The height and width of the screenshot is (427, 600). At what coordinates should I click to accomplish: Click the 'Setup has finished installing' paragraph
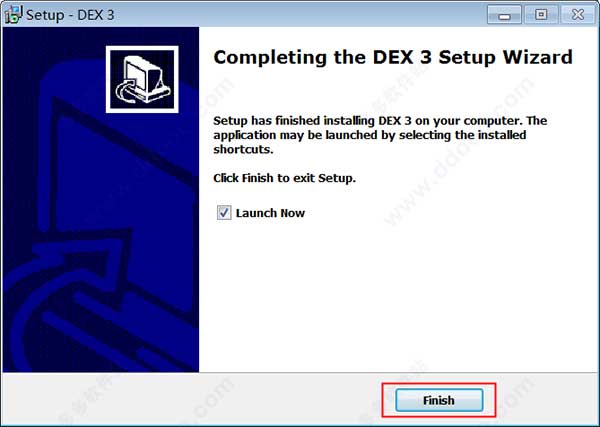tap(380, 135)
